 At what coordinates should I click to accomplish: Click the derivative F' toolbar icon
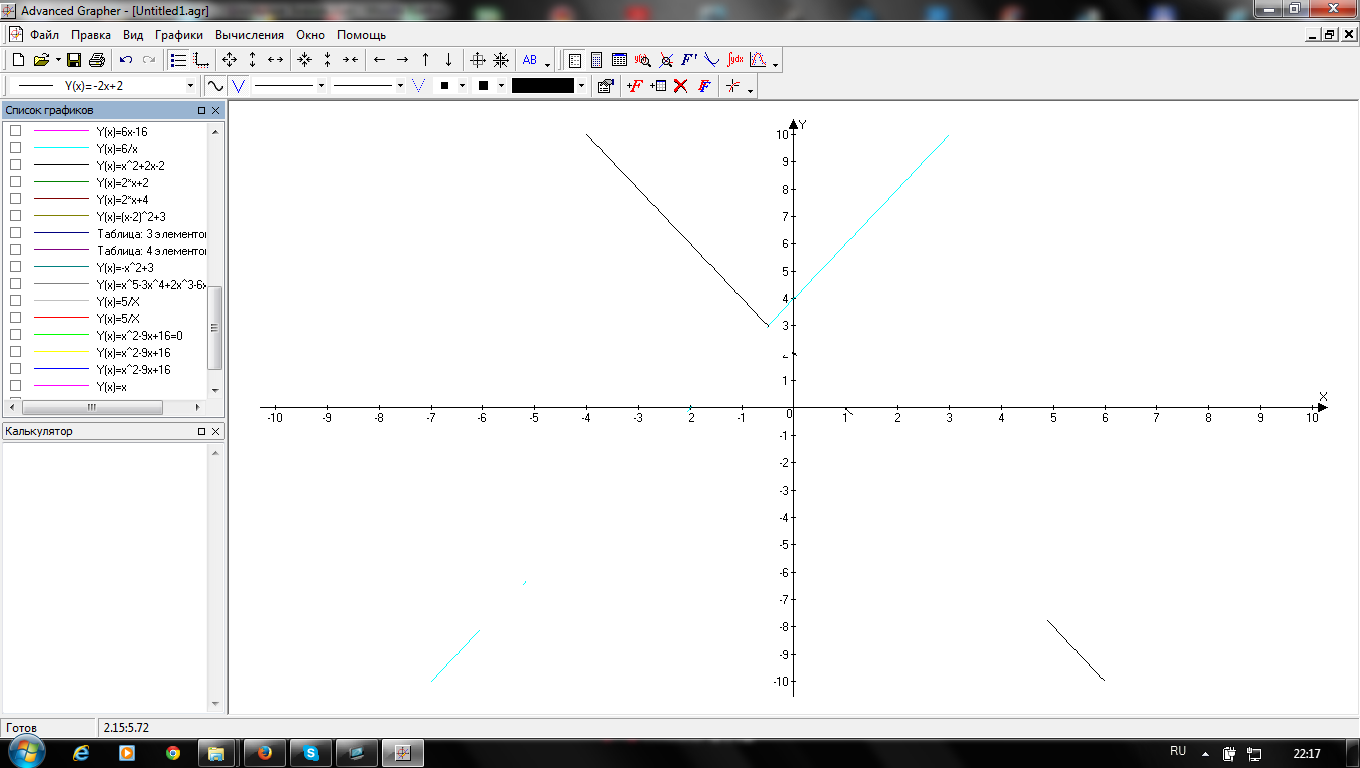[x=689, y=60]
